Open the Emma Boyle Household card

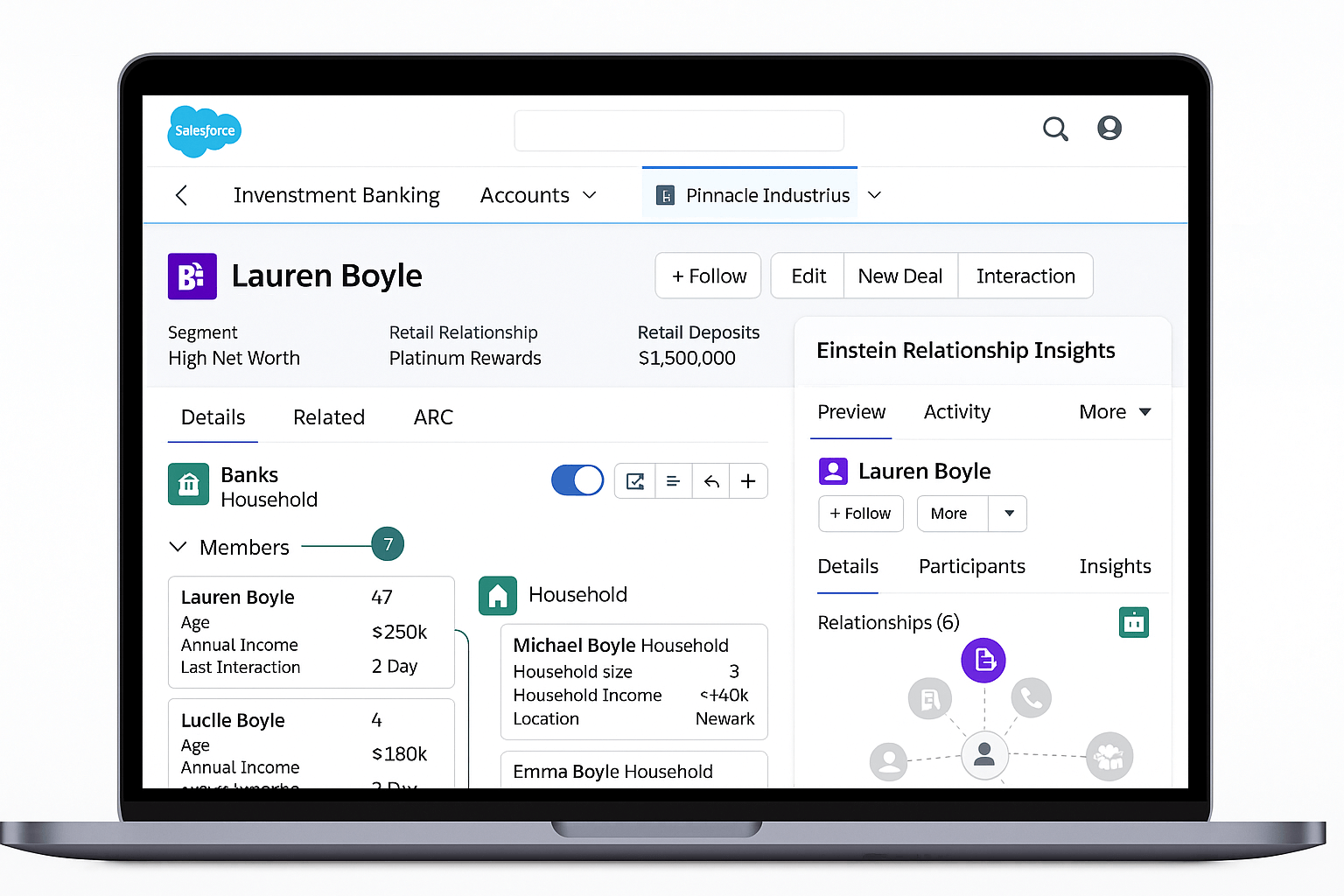point(634,771)
